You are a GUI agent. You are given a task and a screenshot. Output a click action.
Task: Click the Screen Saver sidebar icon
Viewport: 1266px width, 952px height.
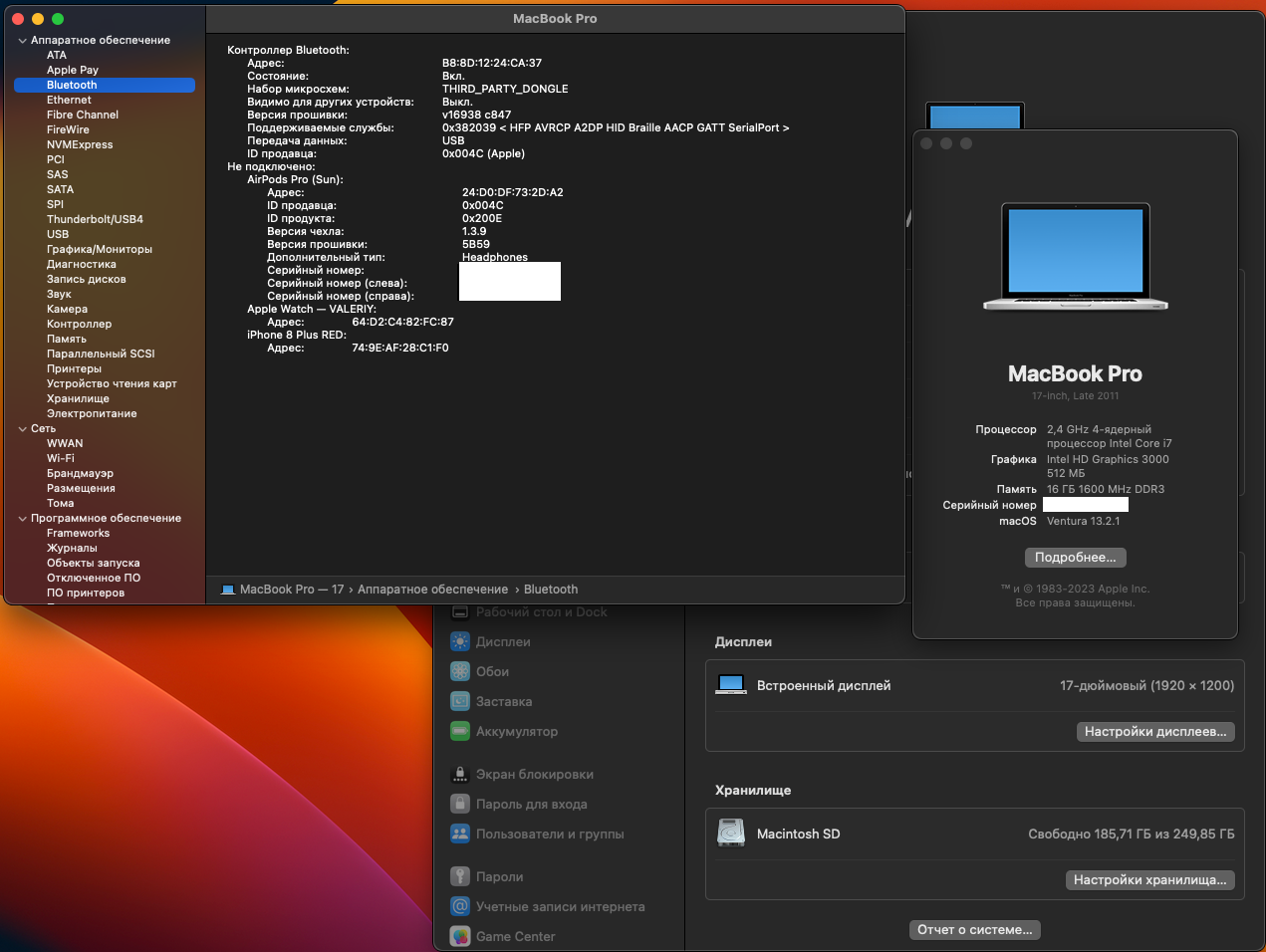point(459,701)
